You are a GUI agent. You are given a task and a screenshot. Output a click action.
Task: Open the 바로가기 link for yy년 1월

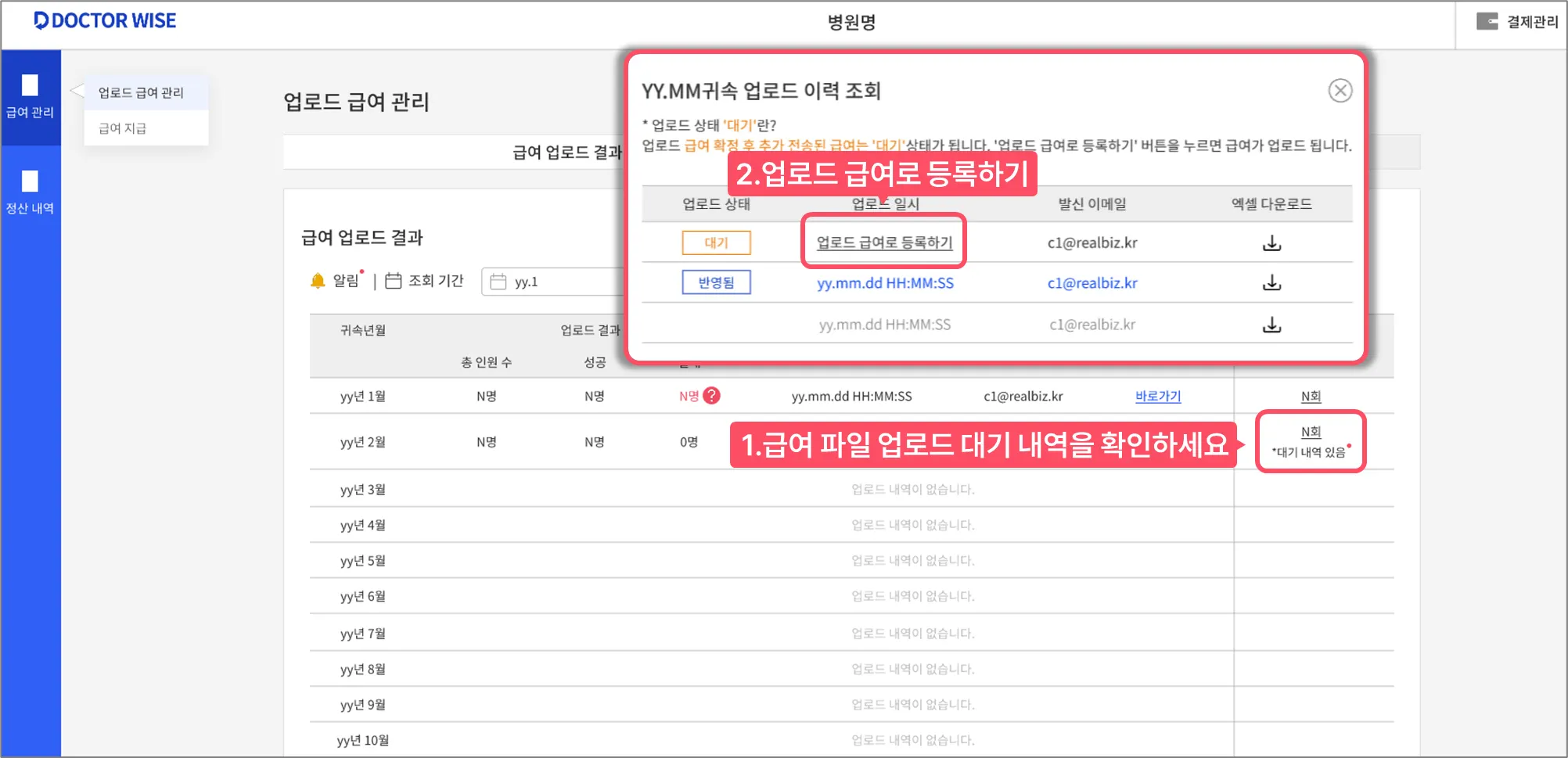[1158, 397]
